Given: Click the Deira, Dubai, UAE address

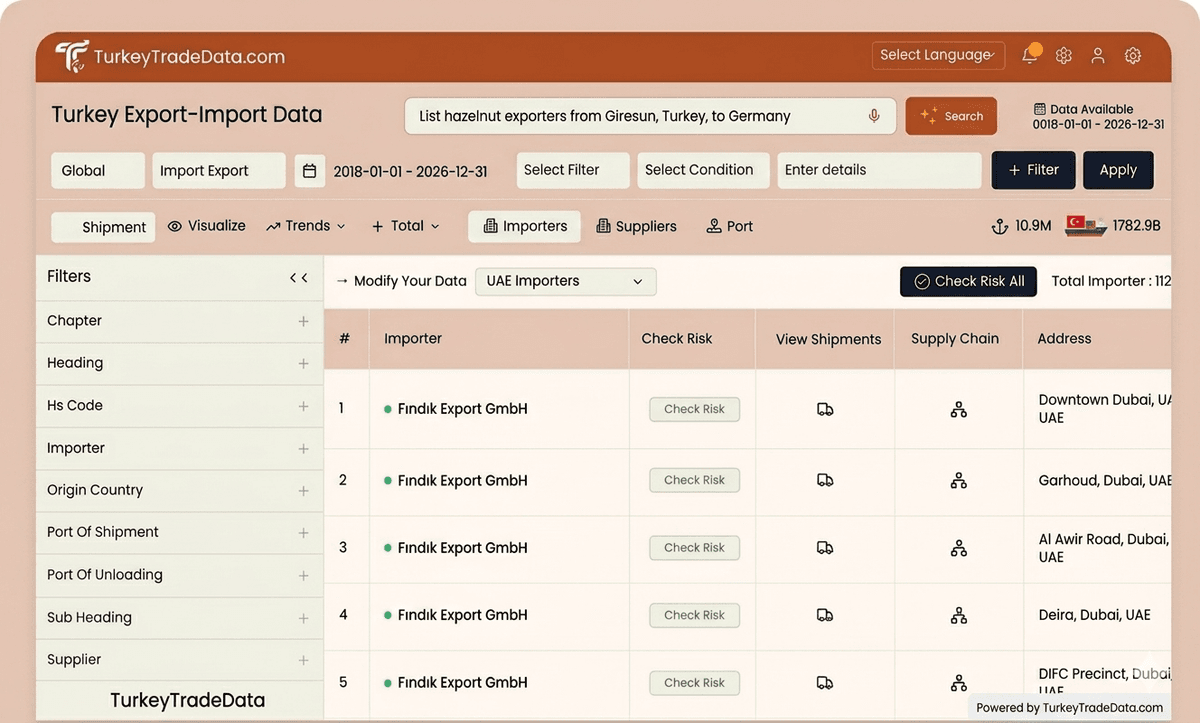Looking at the screenshot, I should coord(1094,616).
